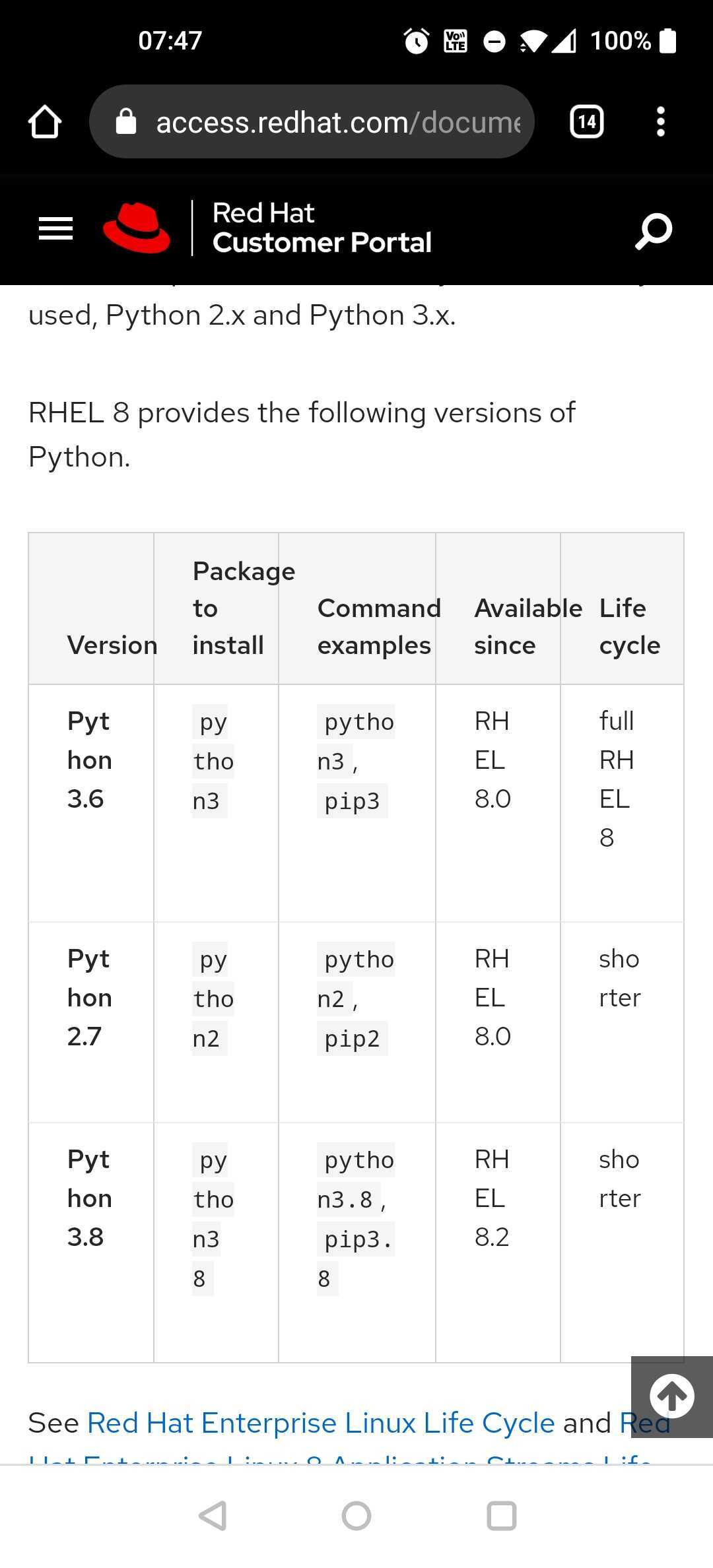Open the hamburger navigation menu
This screenshot has width=713, height=1568.
pyautogui.click(x=55, y=228)
